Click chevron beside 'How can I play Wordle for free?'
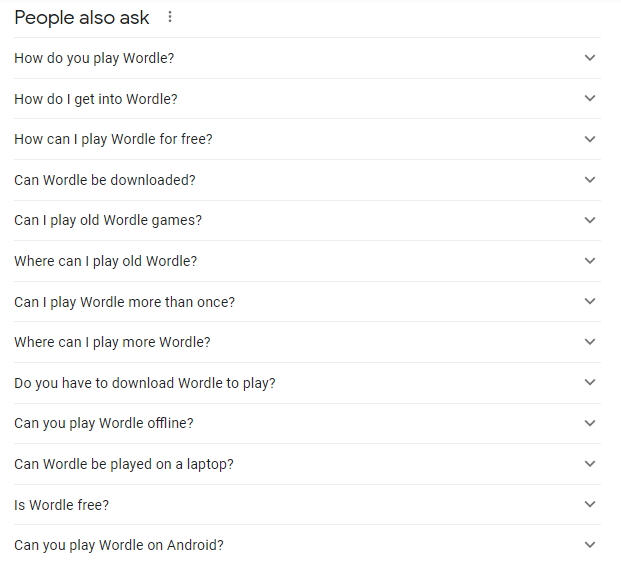Screen dimensions: 621x561 click(x=590, y=139)
